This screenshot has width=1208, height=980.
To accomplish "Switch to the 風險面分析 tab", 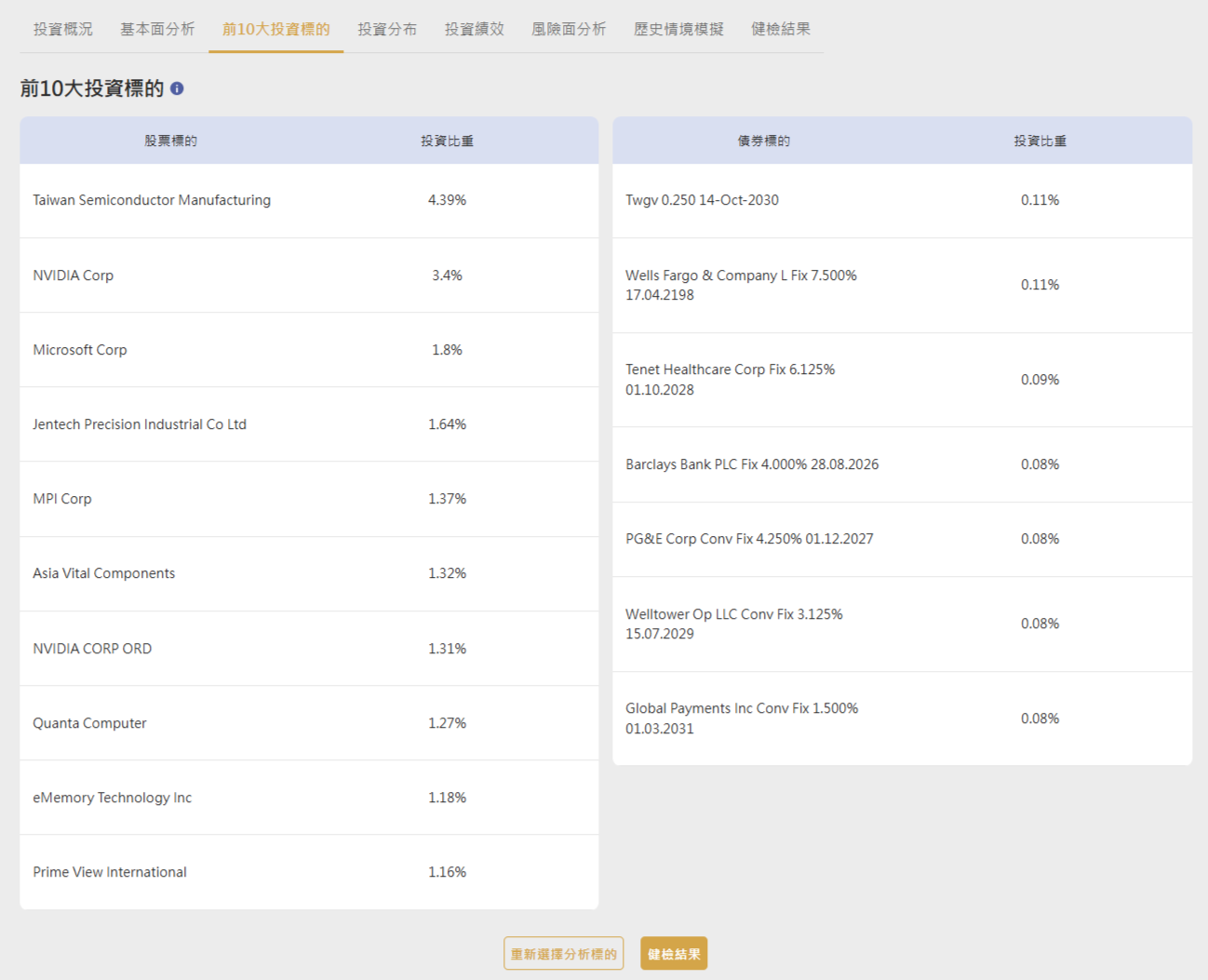I will [x=569, y=29].
